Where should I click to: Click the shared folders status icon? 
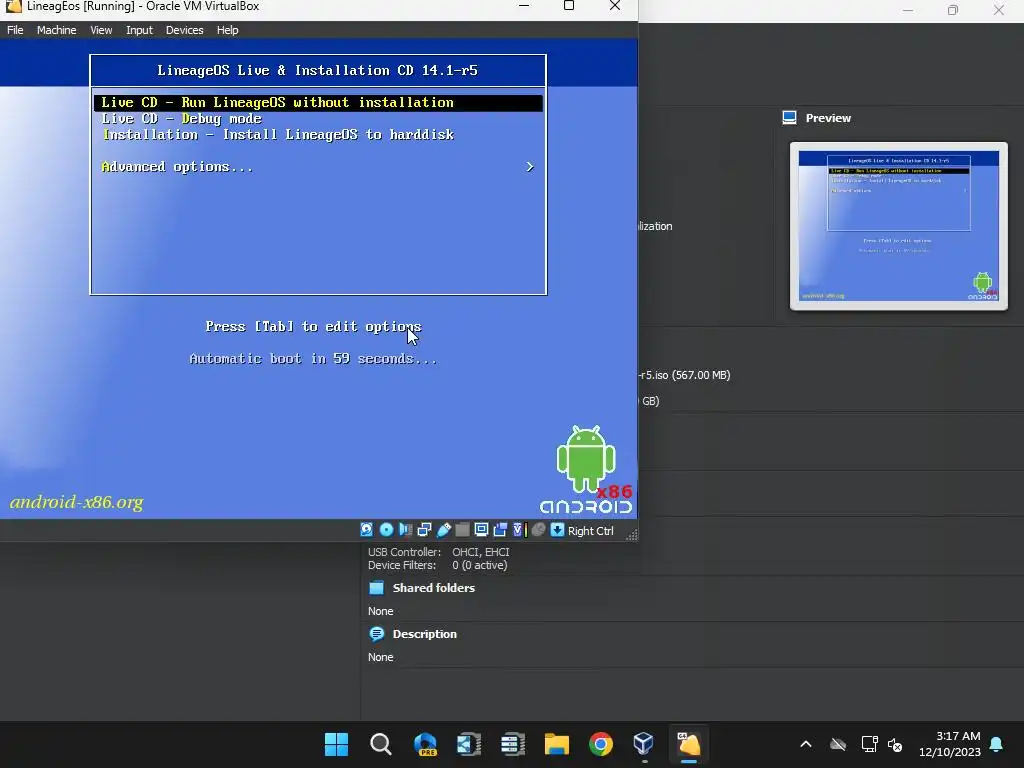pyautogui.click(x=462, y=530)
